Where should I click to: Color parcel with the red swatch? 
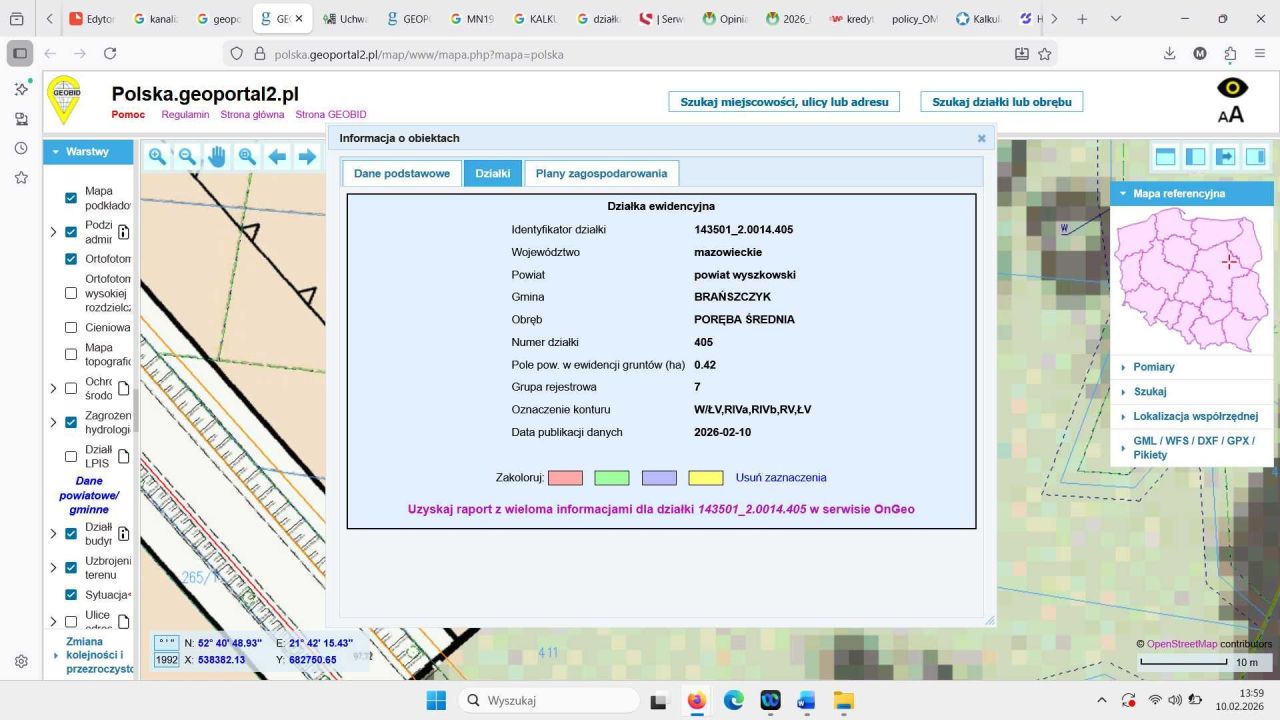(565, 478)
